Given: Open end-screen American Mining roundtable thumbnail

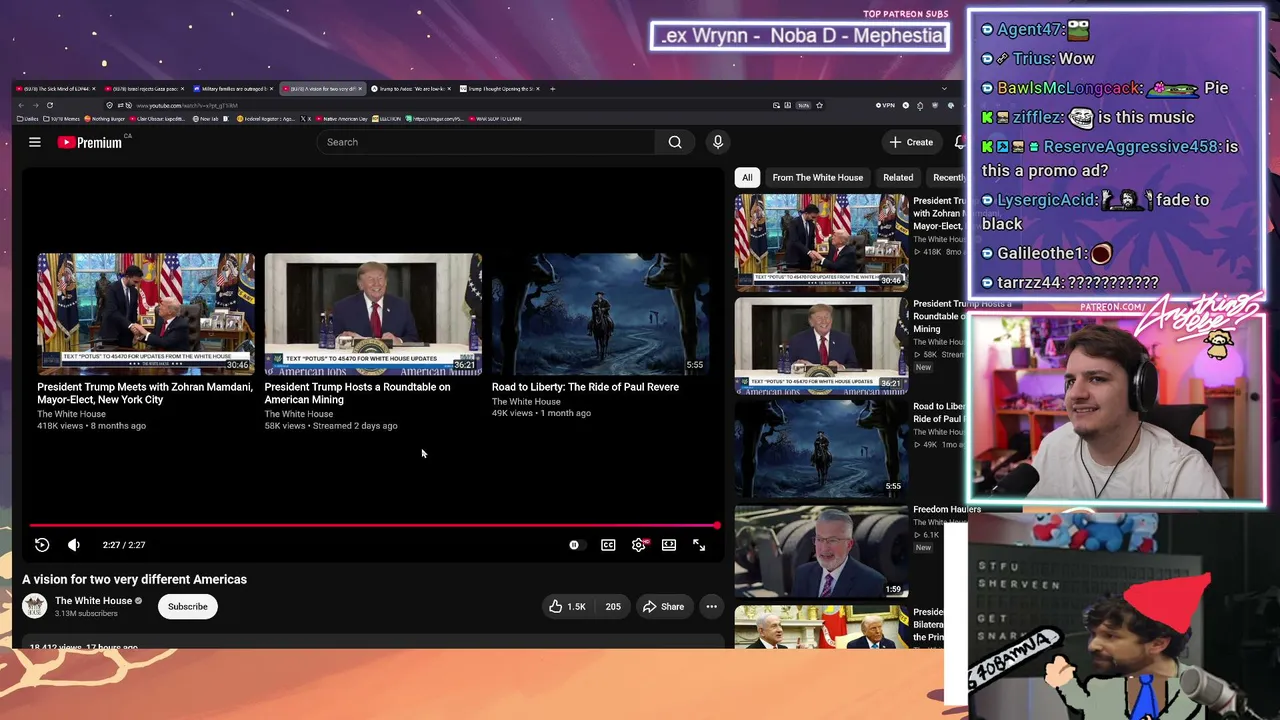Looking at the screenshot, I should [x=373, y=314].
